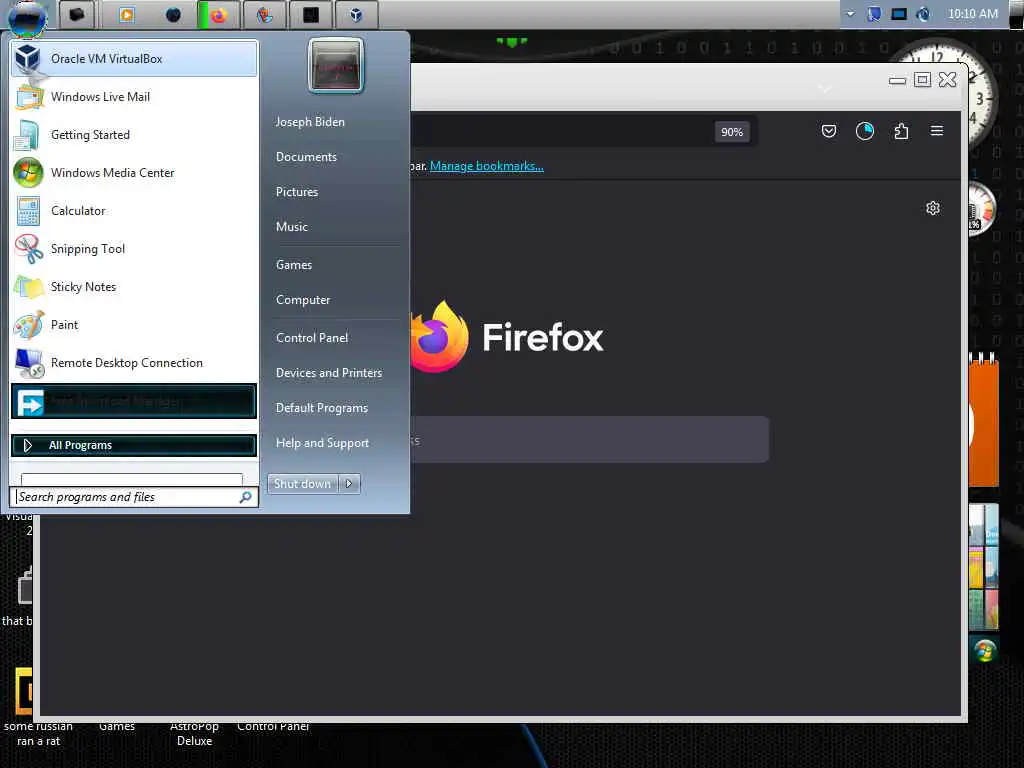Click the Free Download Manager arrow icon

click(30, 402)
